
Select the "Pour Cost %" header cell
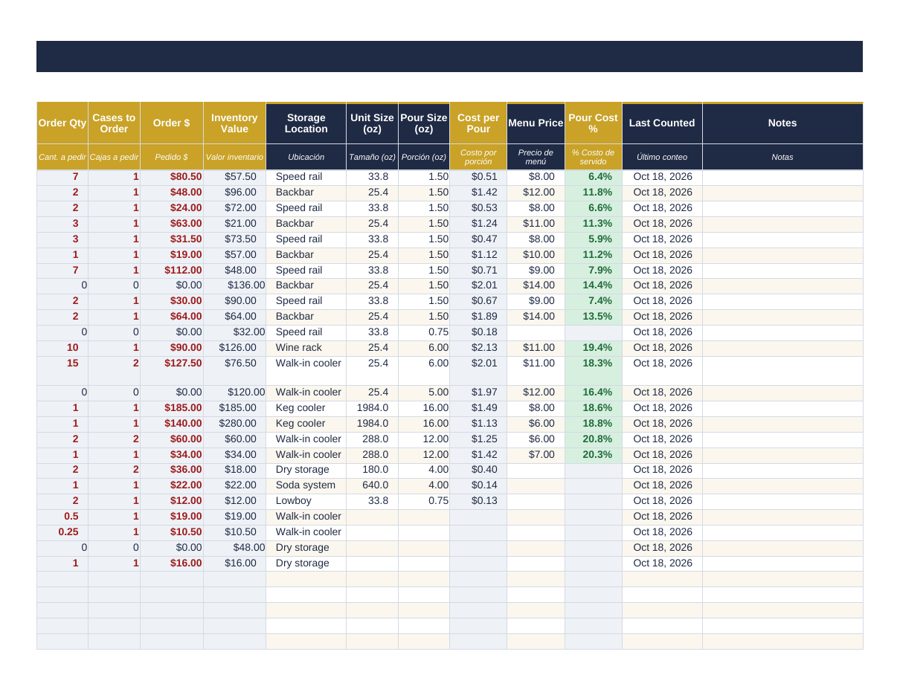tap(593, 123)
